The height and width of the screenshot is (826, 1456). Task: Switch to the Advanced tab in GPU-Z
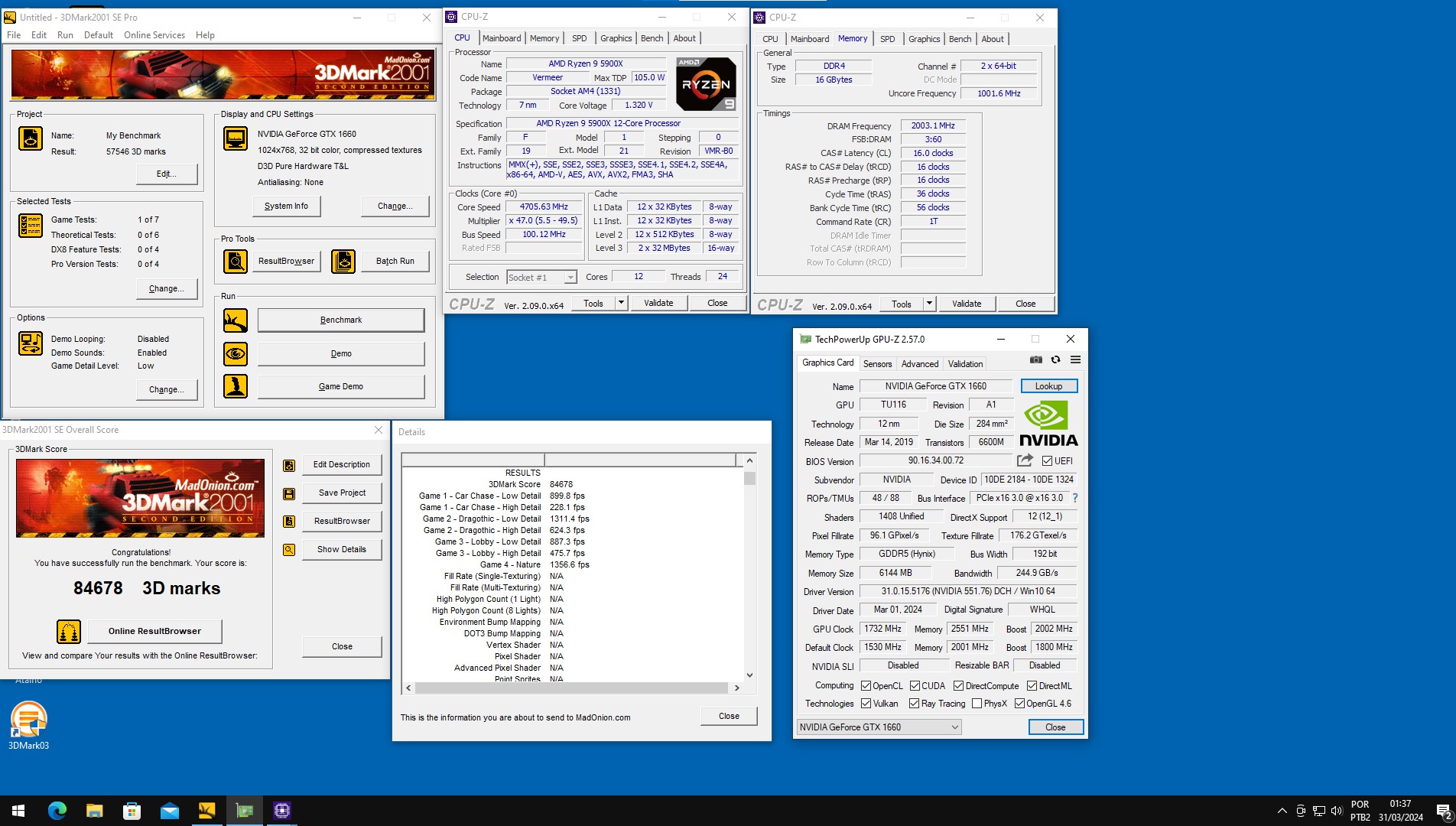pyautogui.click(x=920, y=364)
